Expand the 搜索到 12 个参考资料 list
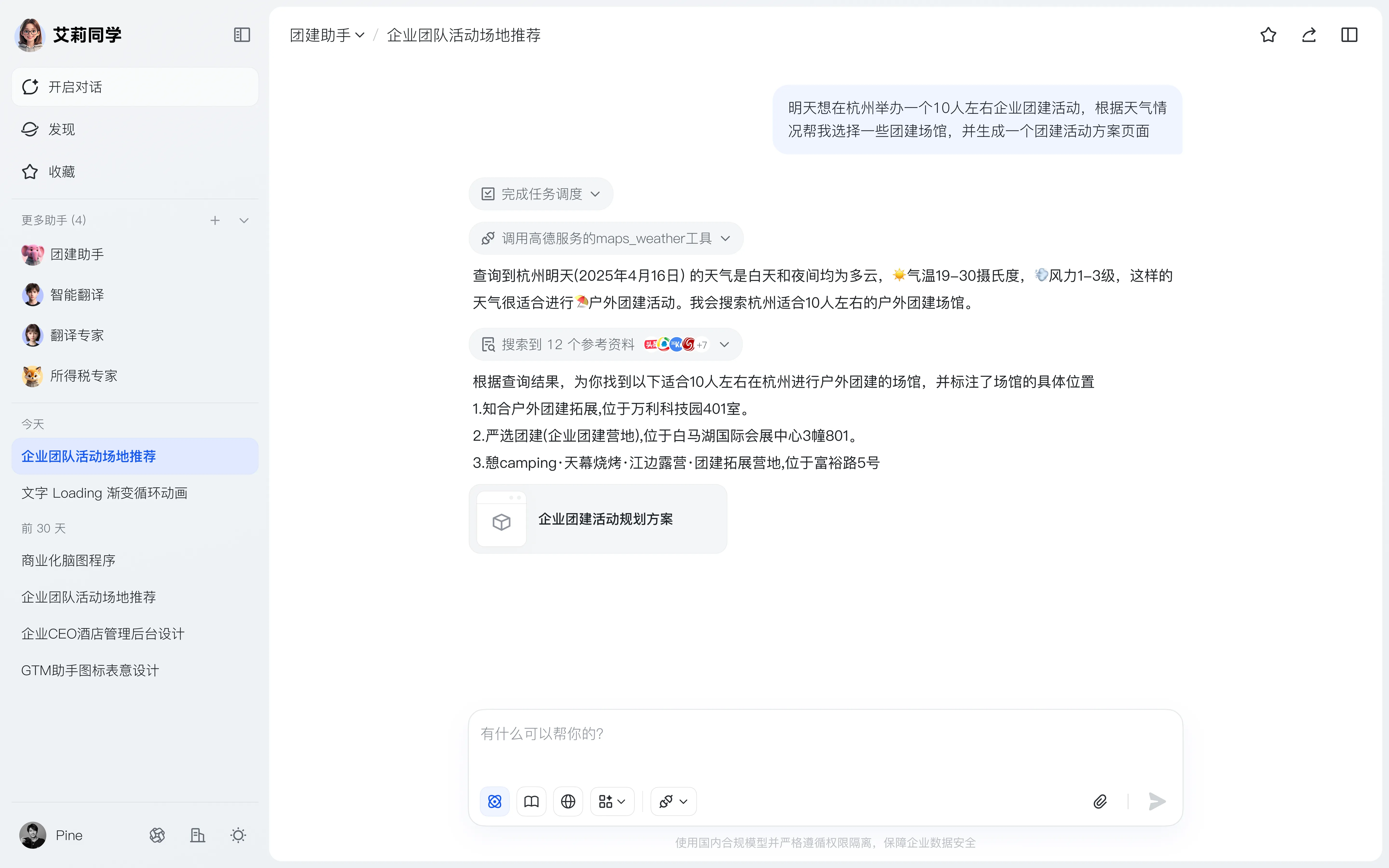Viewport: 1389px width, 868px height. coord(606,345)
